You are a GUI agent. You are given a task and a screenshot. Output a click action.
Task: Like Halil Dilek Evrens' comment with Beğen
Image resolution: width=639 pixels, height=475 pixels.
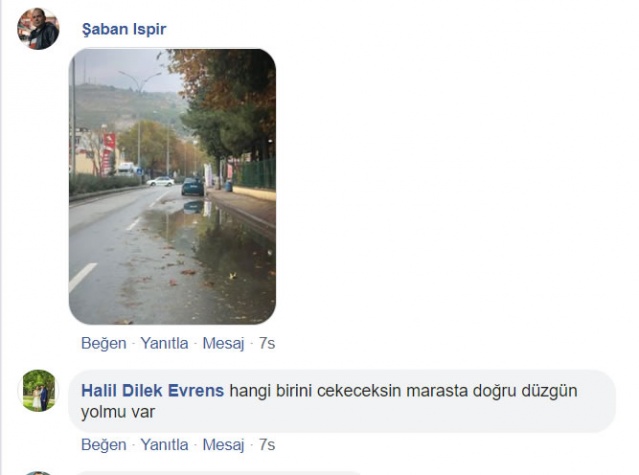(x=104, y=444)
